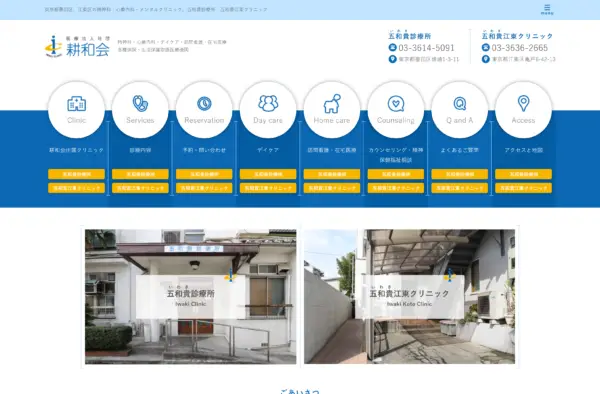Viewport: 600px width, 394px height.
Task: Click map pin icon under 03-3614-5091
Action: [x=392, y=59]
